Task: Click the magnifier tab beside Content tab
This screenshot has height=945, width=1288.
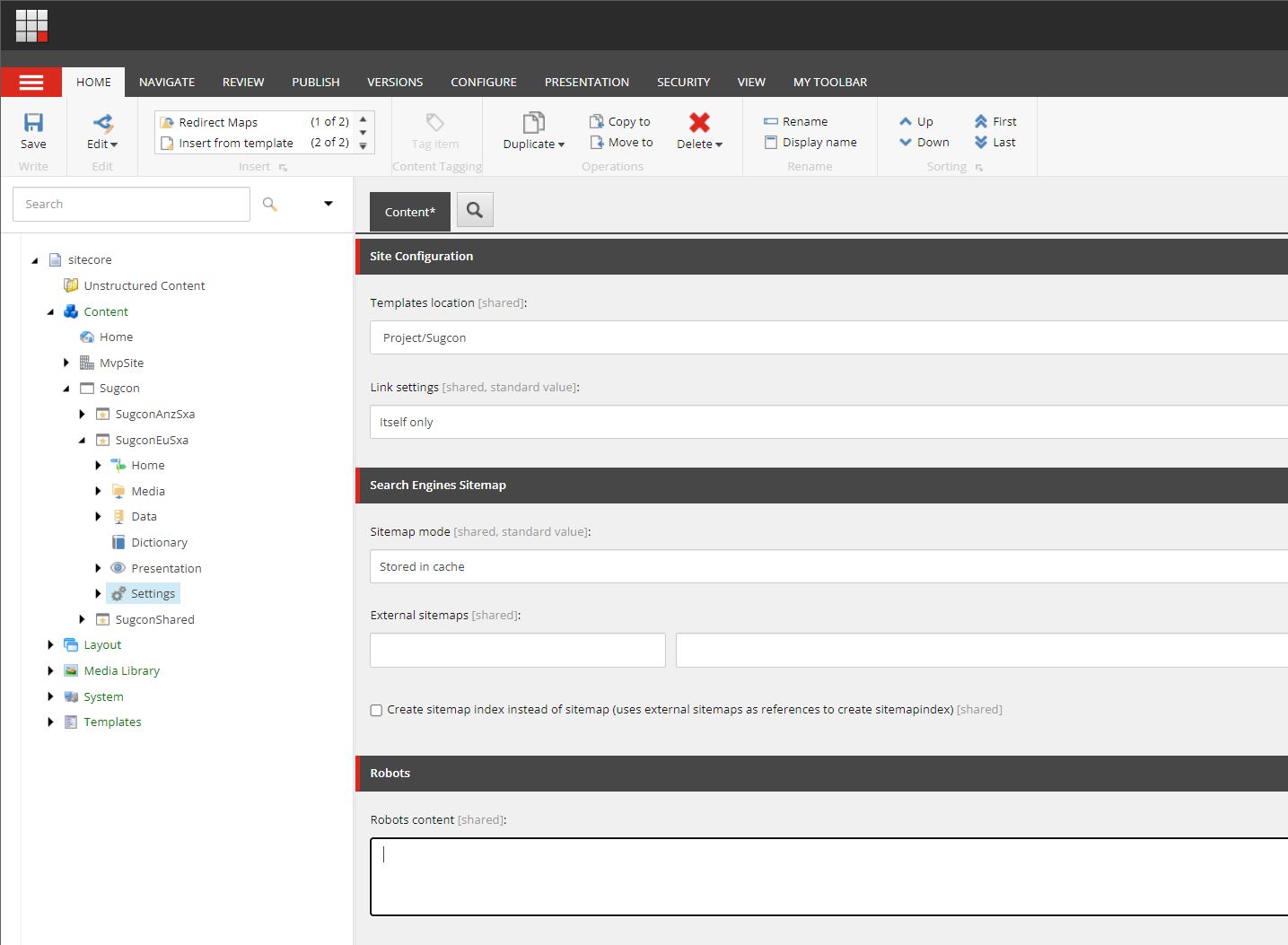Action: [x=475, y=210]
